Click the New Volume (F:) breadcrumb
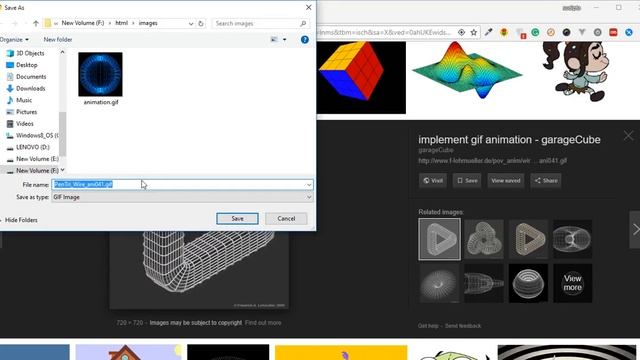This screenshot has height=360, width=640. click(x=83, y=23)
